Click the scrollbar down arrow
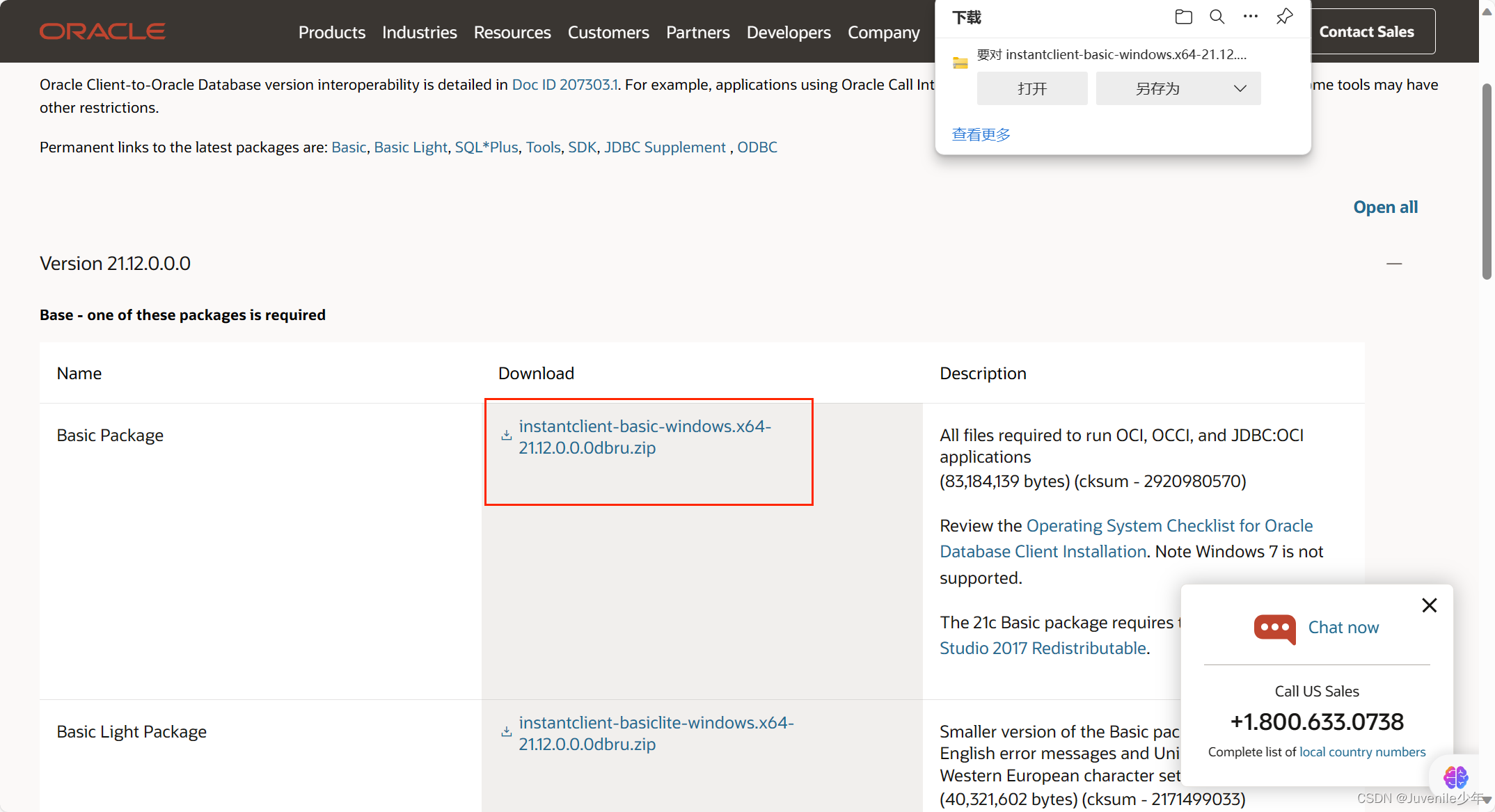 [x=1487, y=800]
